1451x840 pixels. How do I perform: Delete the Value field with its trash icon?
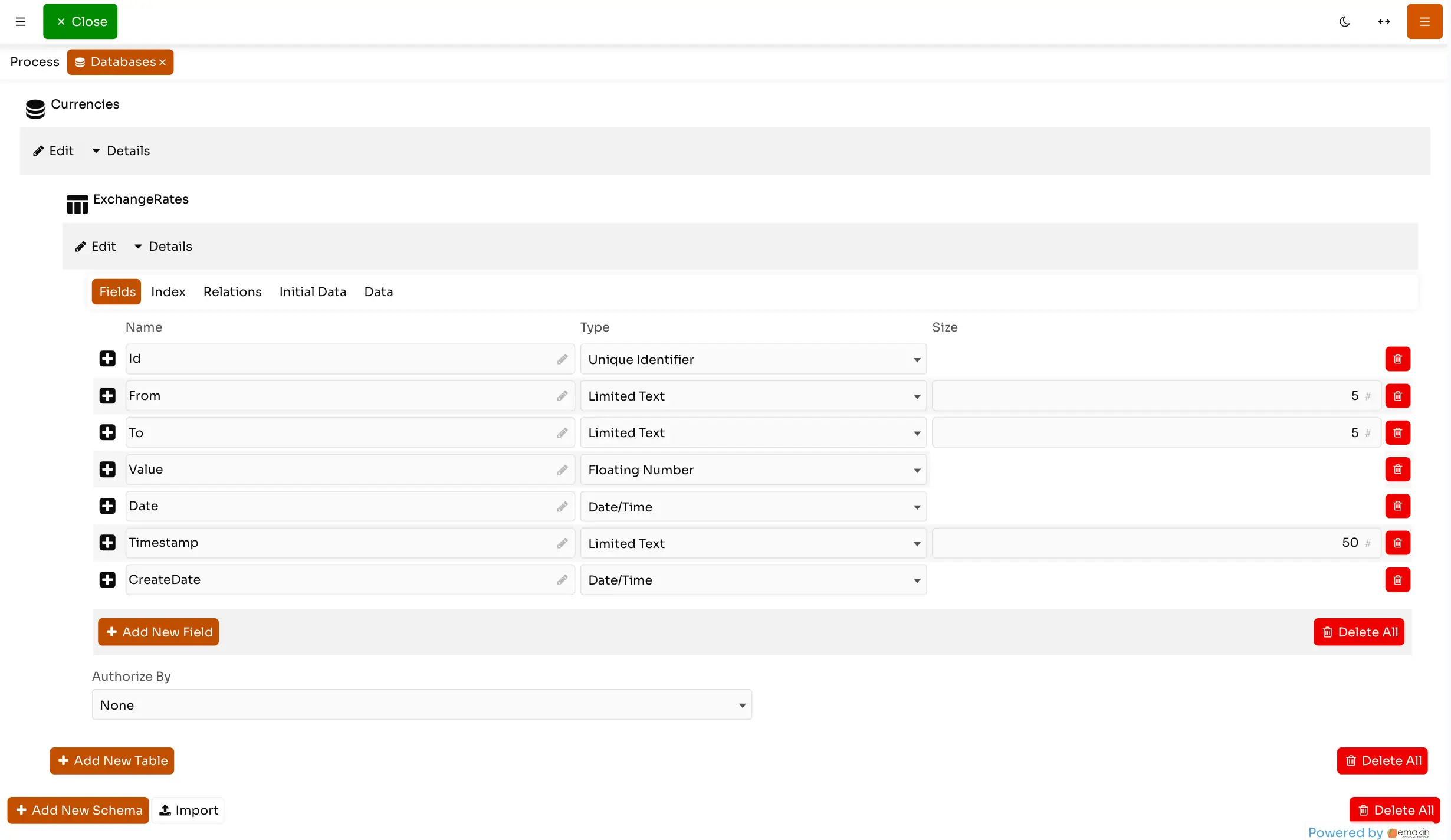(1397, 469)
